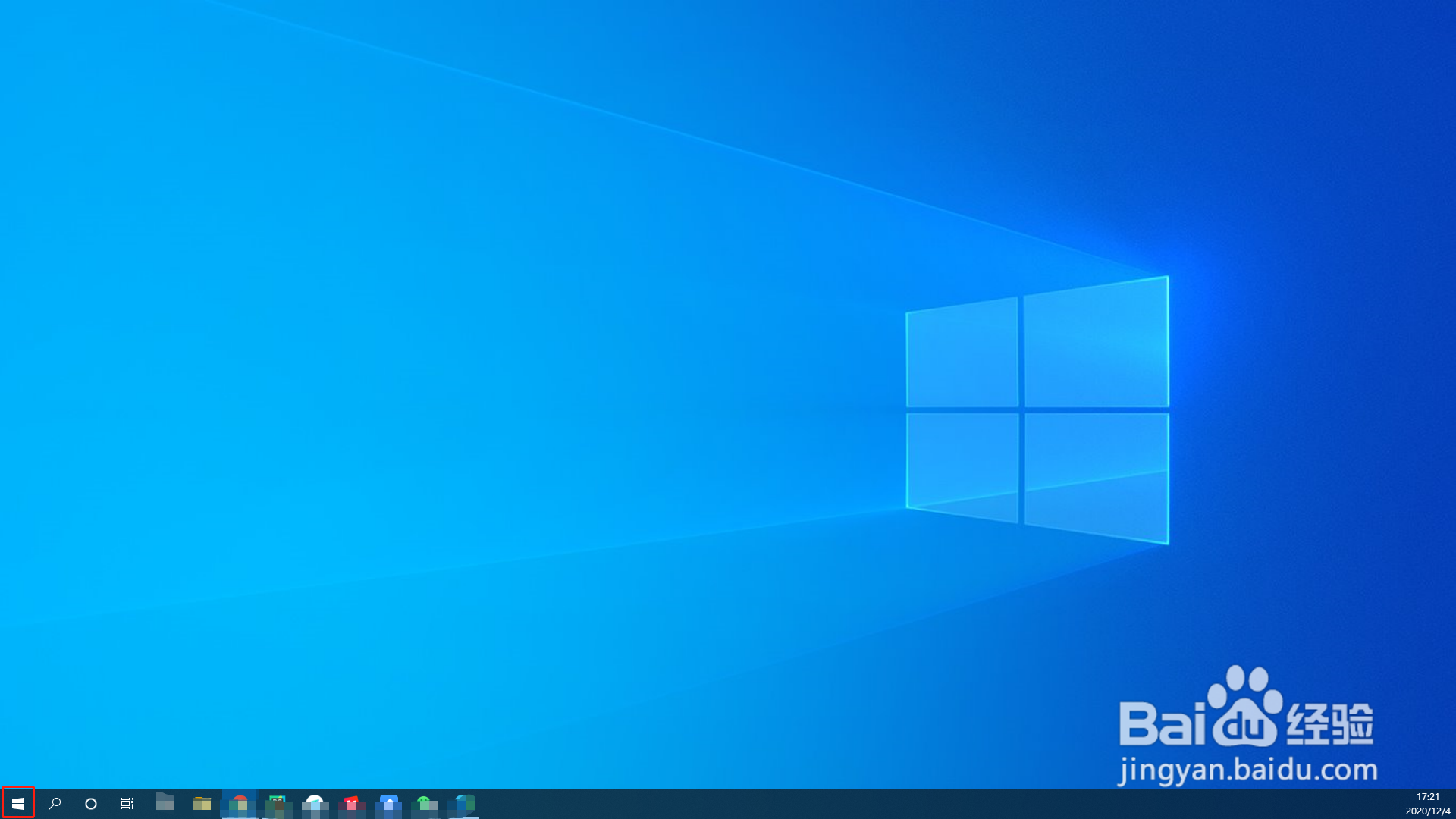Open the Windows Start menu
Viewport: 1456px width, 819px height.
pyautogui.click(x=18, y=803)
